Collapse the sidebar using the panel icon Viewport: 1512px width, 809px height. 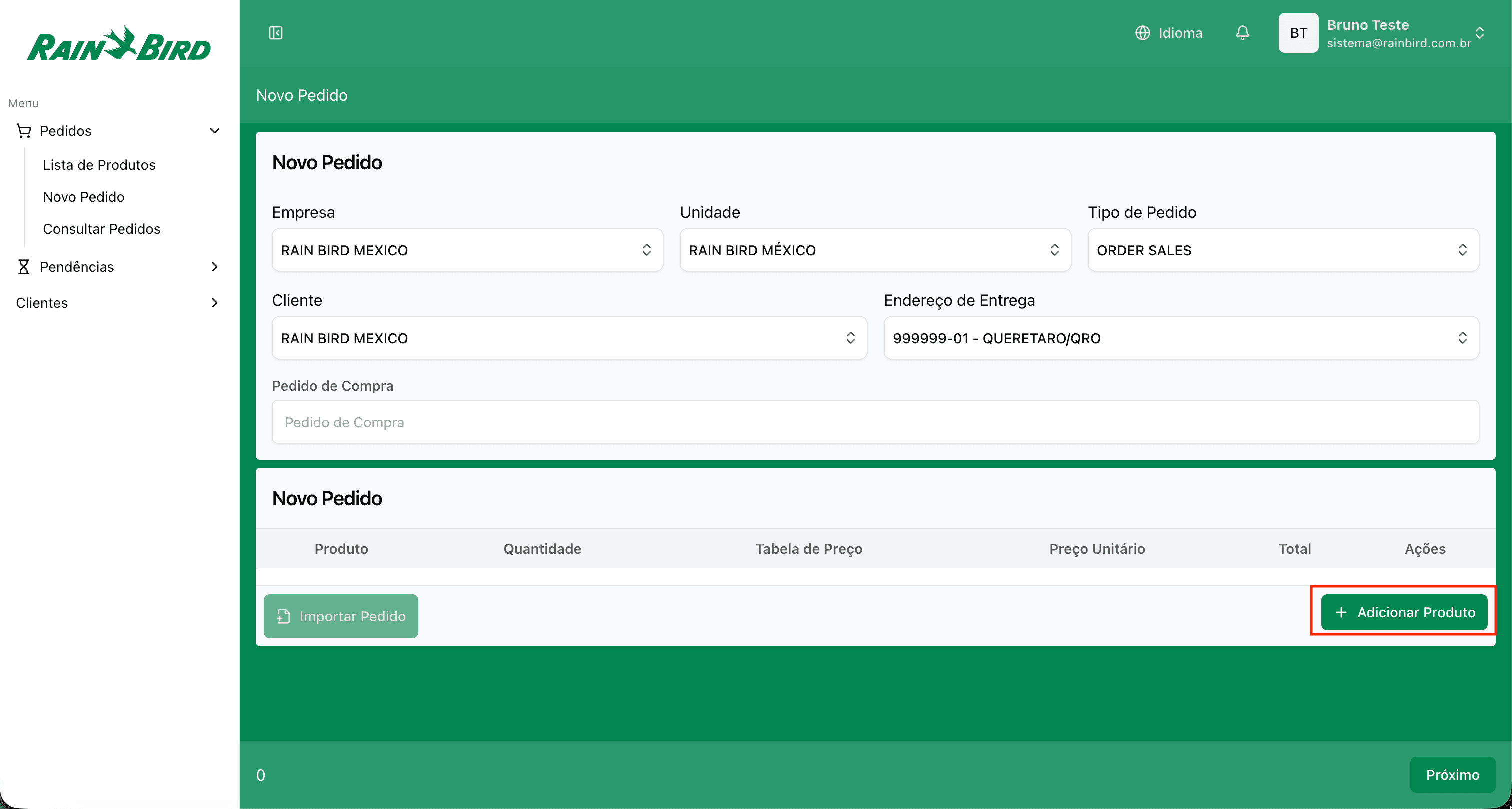(x=275, y=33)
